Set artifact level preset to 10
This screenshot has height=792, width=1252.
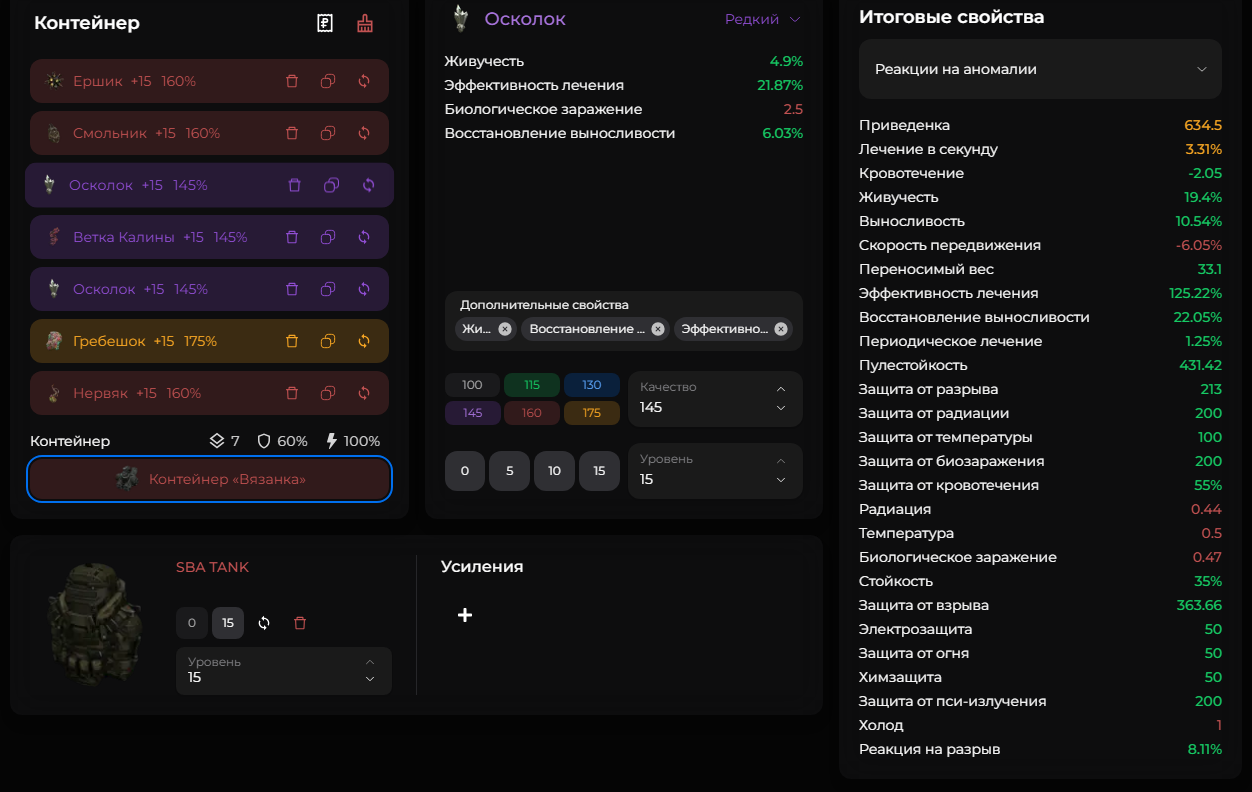pos(554,471)
